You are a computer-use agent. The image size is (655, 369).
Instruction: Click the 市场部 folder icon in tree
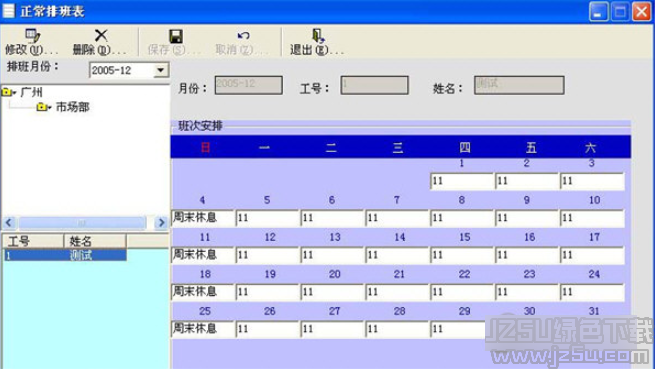pyautogui.click(x=42, y=107)
